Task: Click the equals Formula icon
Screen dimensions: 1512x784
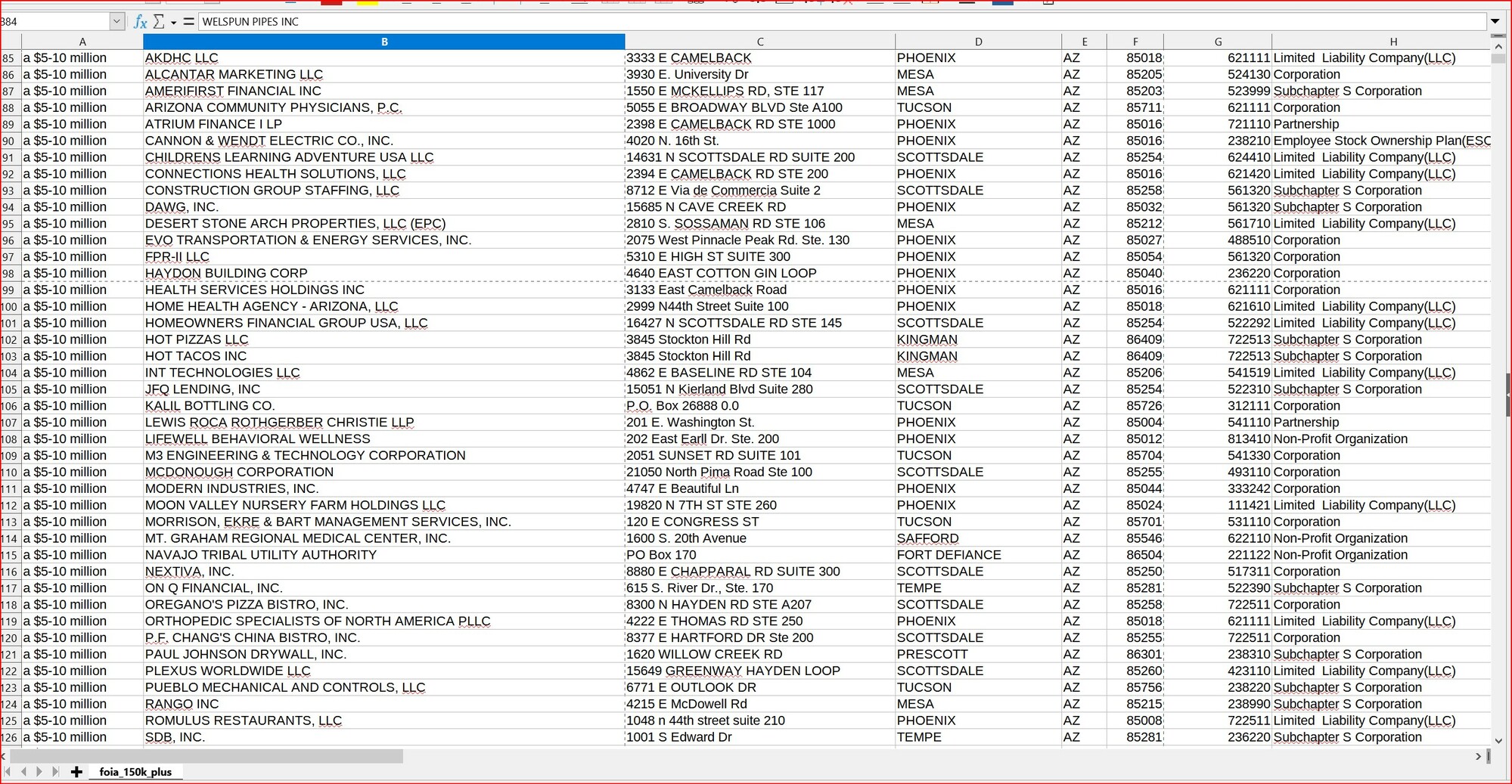Action: tap(188, 22)
